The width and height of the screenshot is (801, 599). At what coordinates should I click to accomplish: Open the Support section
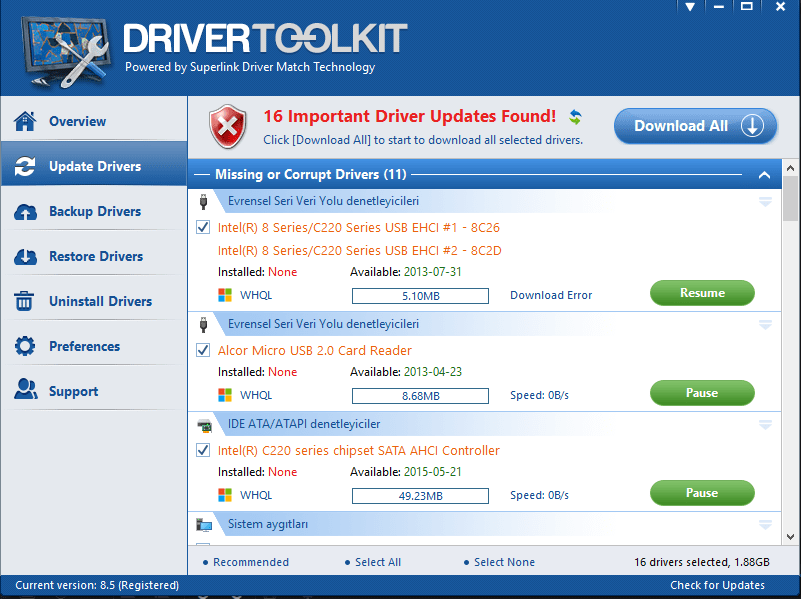pyautogui.click(x=95, y=391)
